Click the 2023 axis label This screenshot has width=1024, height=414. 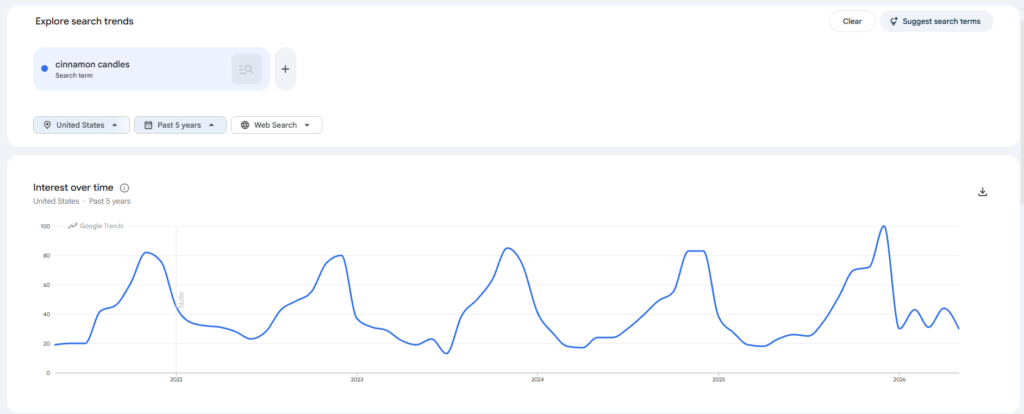click(357, 379)
